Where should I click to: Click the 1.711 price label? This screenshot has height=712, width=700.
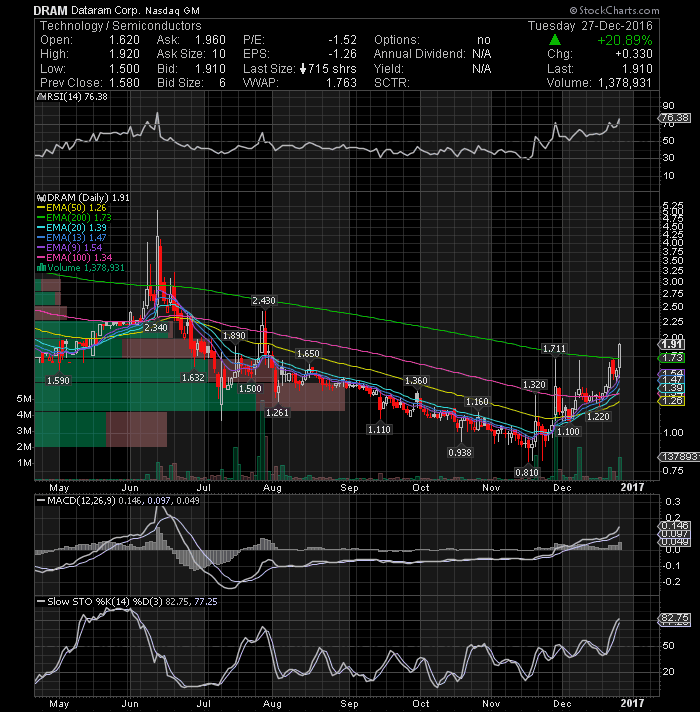point(554,349)
